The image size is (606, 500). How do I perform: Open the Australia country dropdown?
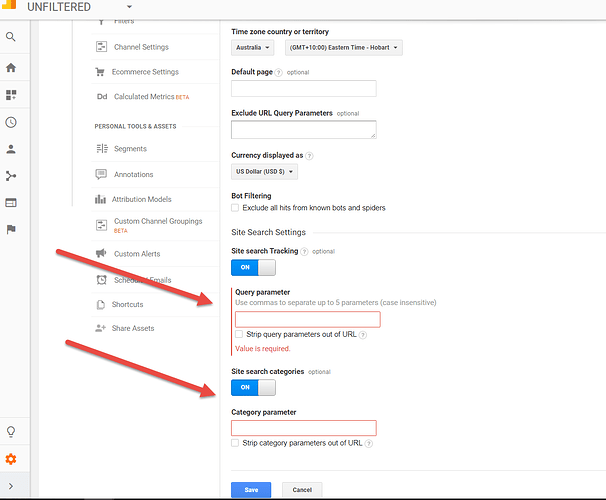tap(253, 48)
